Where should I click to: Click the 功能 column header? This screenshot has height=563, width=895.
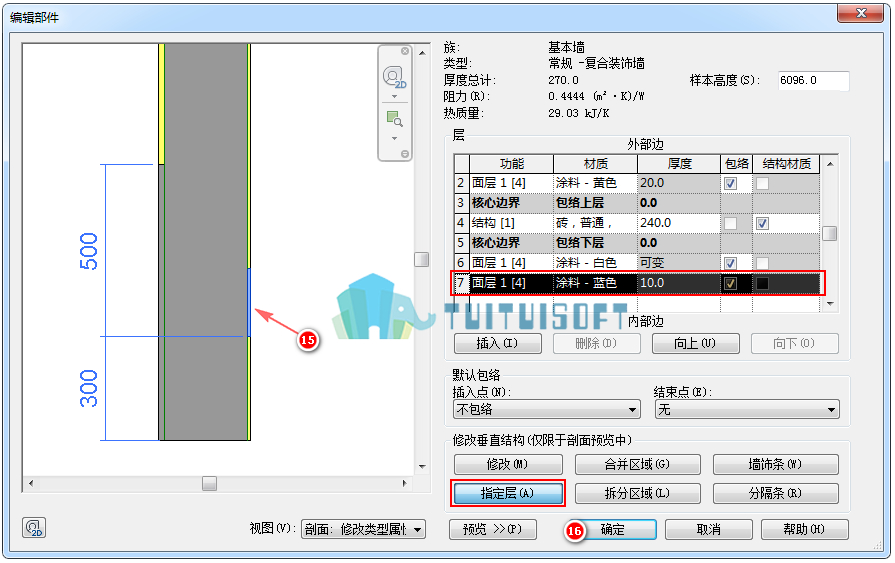coord(511,164)
